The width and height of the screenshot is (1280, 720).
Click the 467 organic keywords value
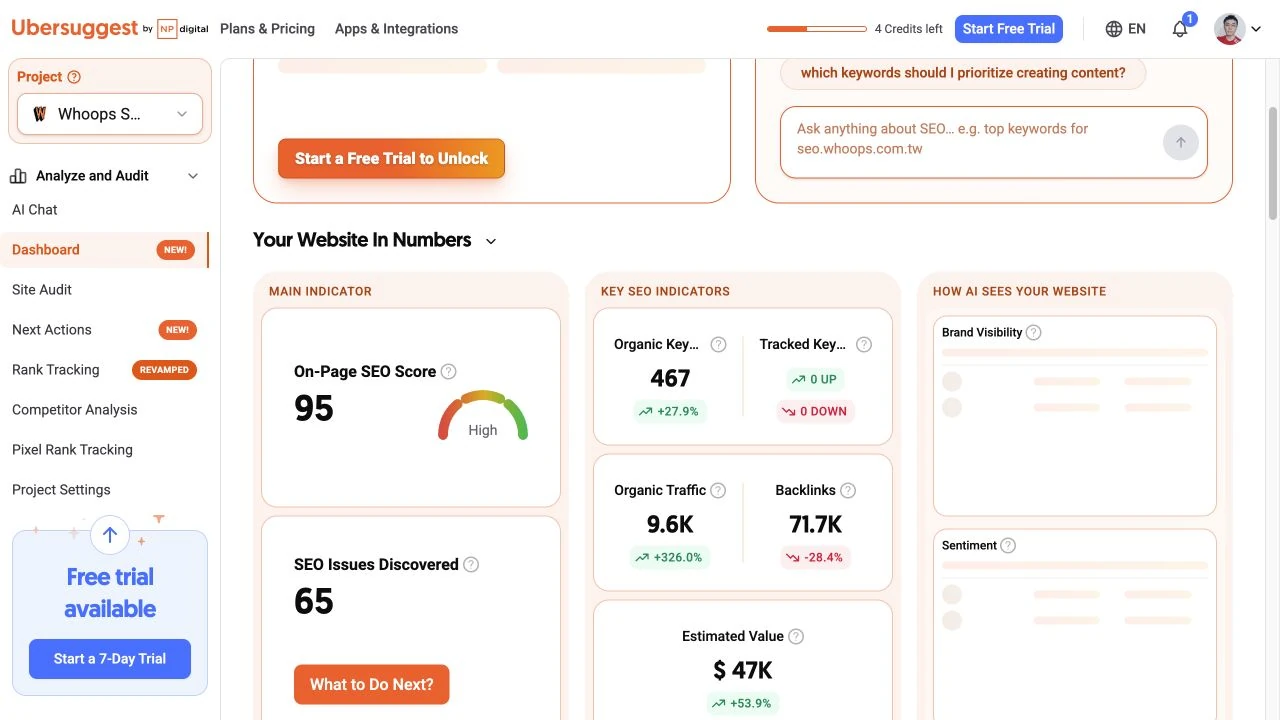(x=670, y=378)
